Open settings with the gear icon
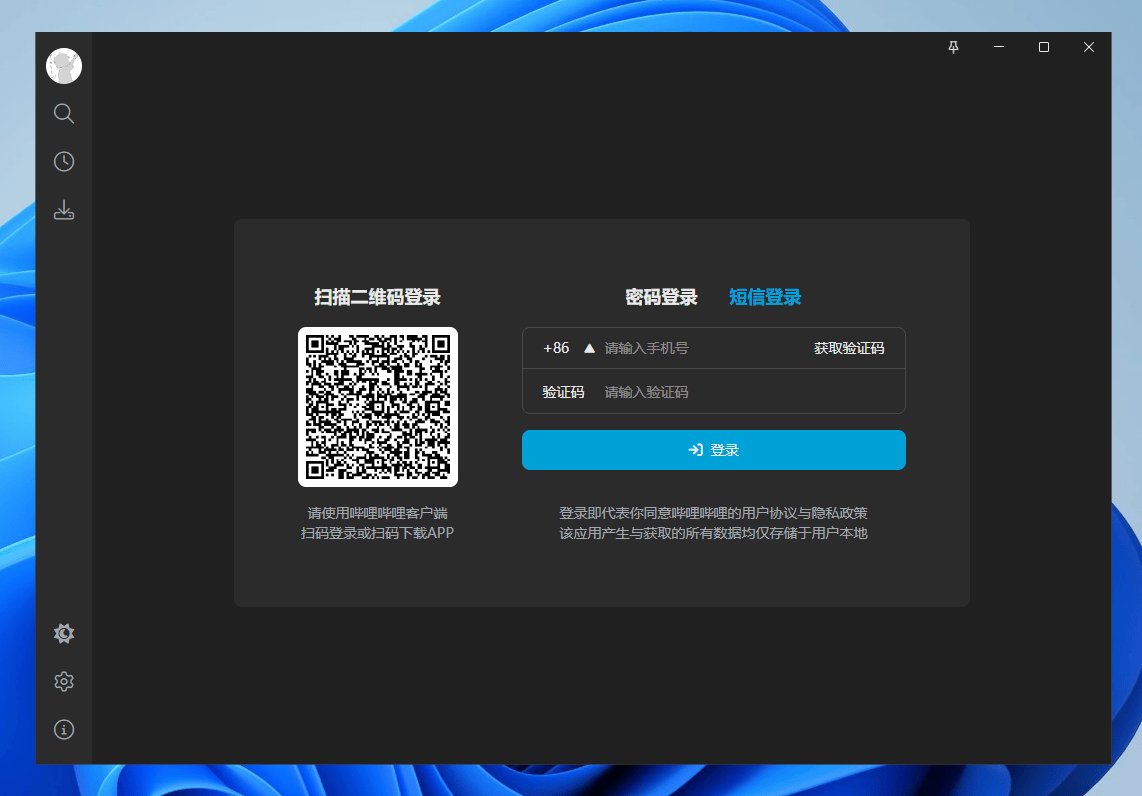The height and width of the screenshot is (796, 1142). (64, 681)
